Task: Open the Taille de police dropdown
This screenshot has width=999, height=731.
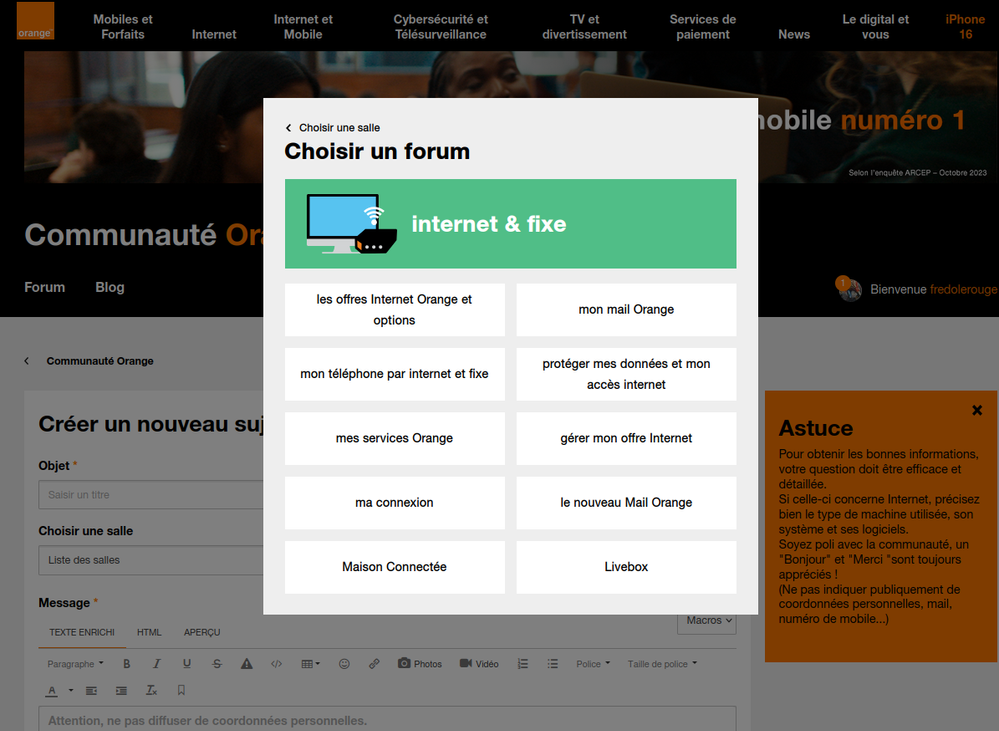Action: (x=662, y=664)
